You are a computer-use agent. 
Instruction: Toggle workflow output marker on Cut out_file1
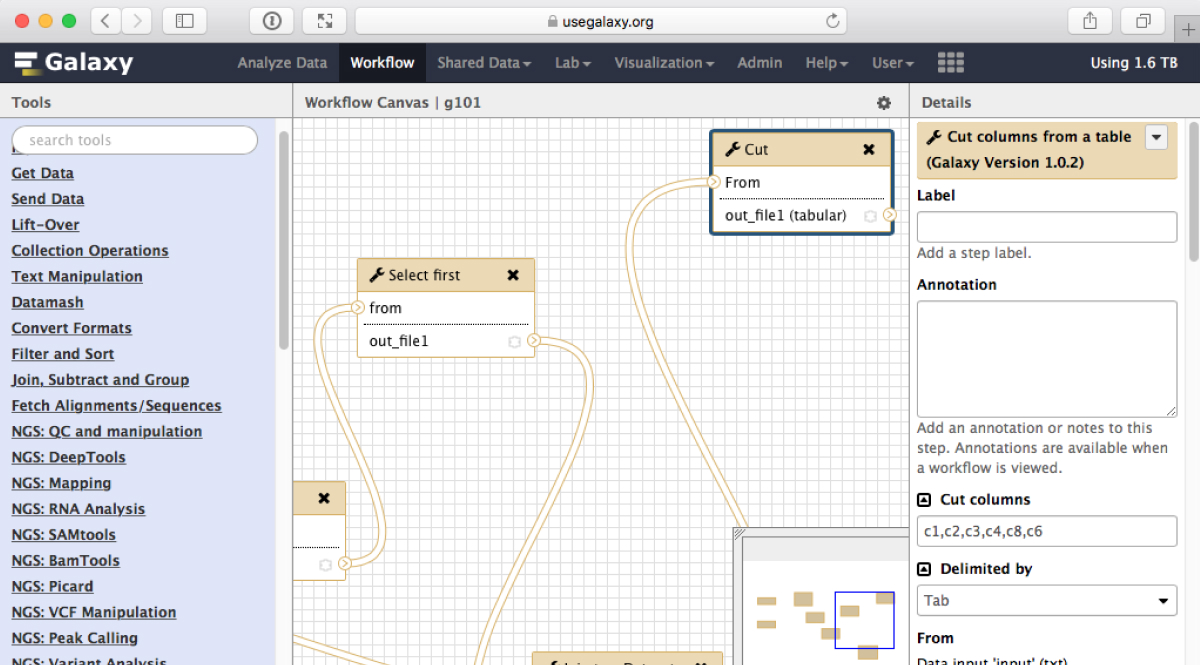[x=870, y=216]
